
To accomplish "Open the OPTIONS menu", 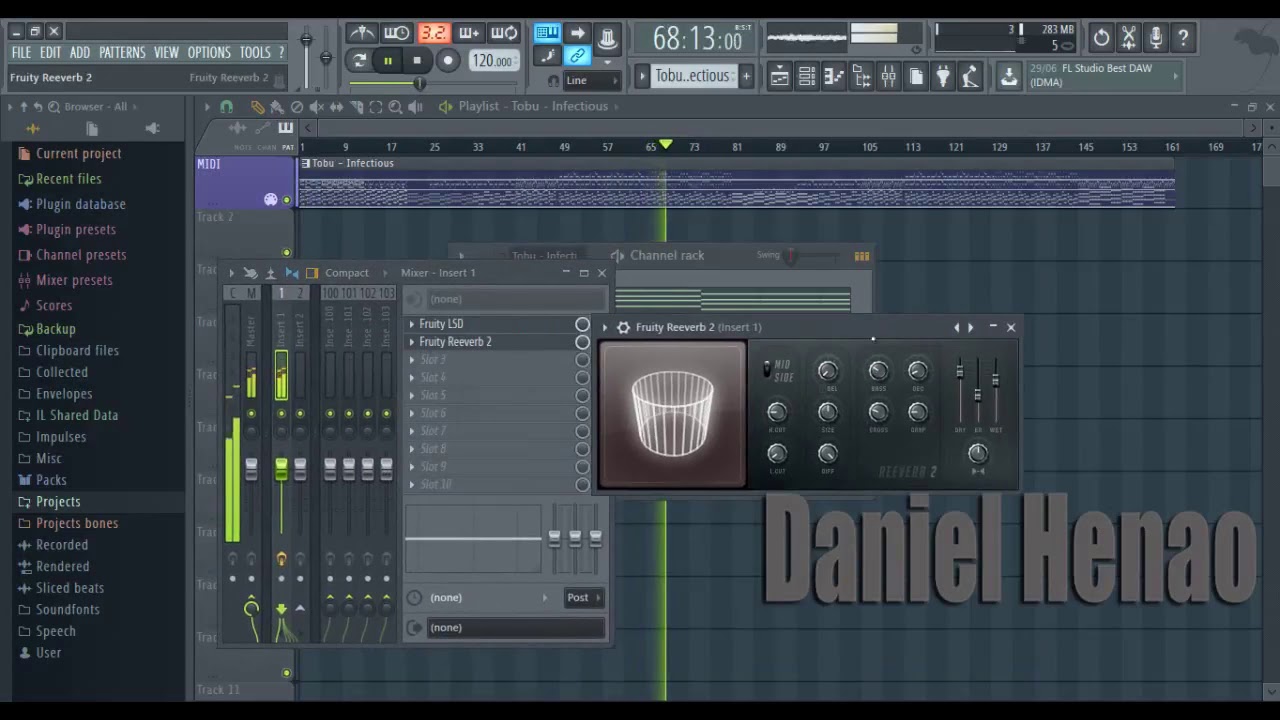I will 209,52.
